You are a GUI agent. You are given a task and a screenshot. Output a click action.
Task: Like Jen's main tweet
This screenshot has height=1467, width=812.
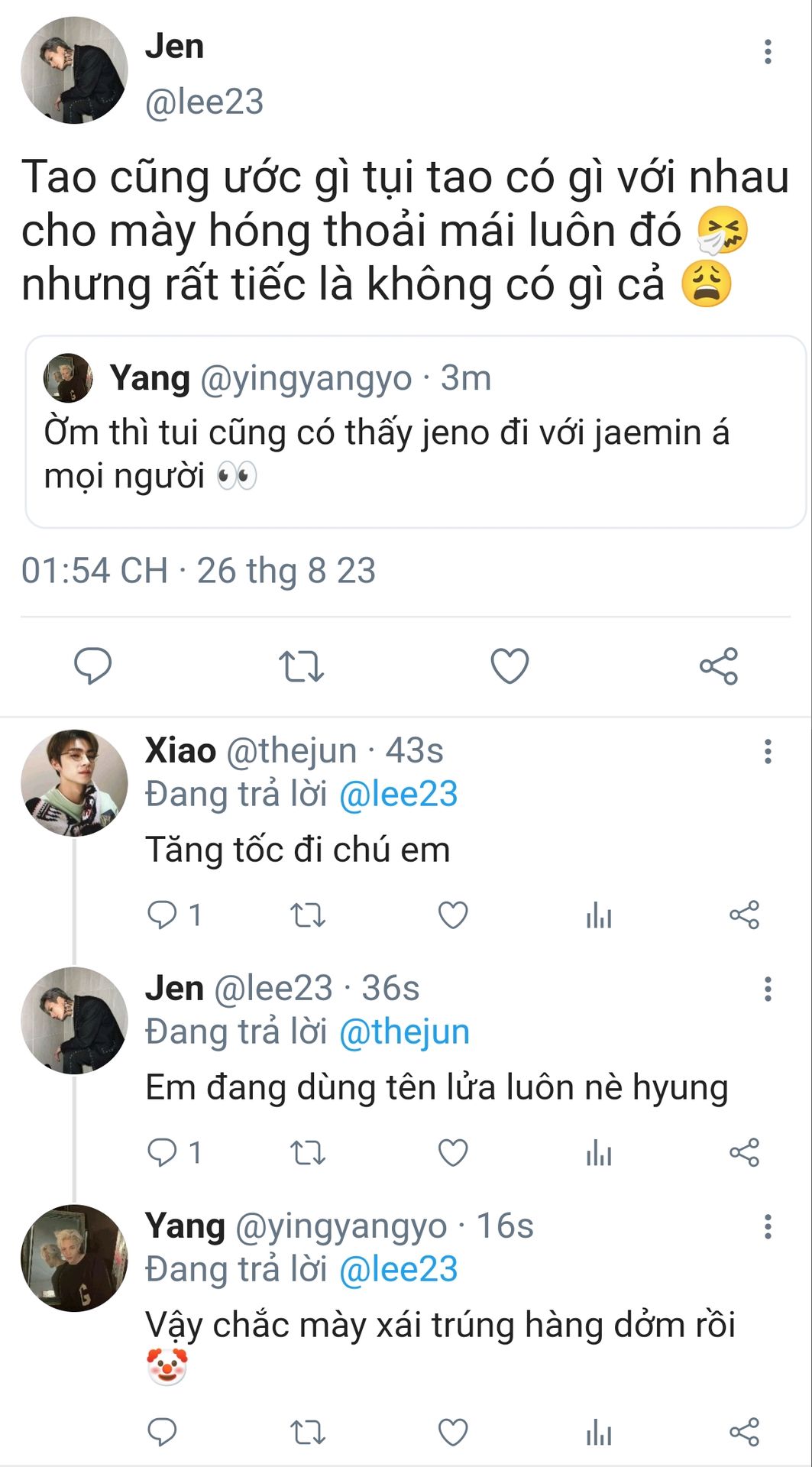[510, 665]
